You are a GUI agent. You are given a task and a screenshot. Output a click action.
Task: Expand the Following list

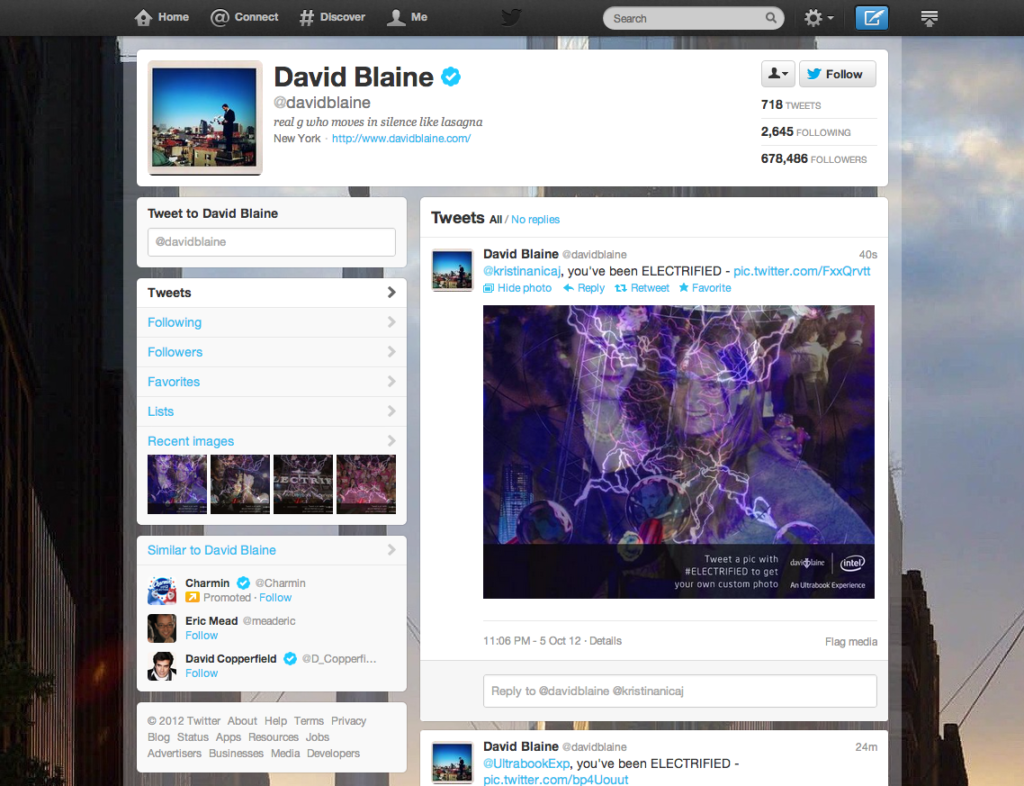tap(271, 322)
